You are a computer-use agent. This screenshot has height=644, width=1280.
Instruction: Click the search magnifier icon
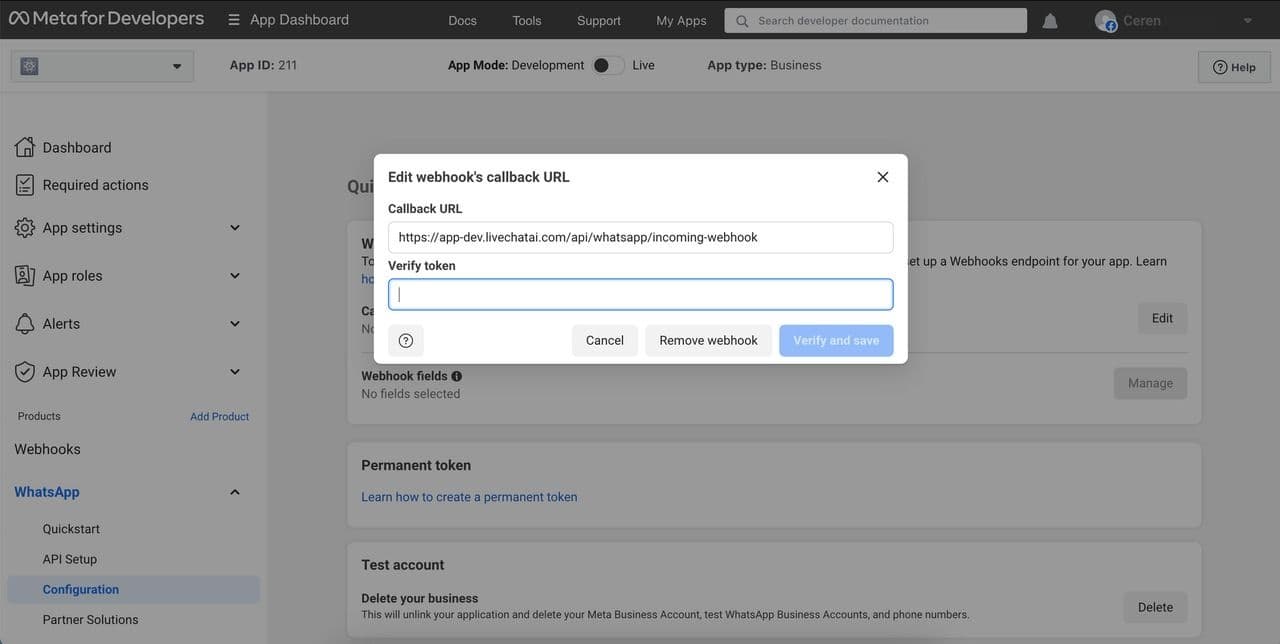pos(742,21)
